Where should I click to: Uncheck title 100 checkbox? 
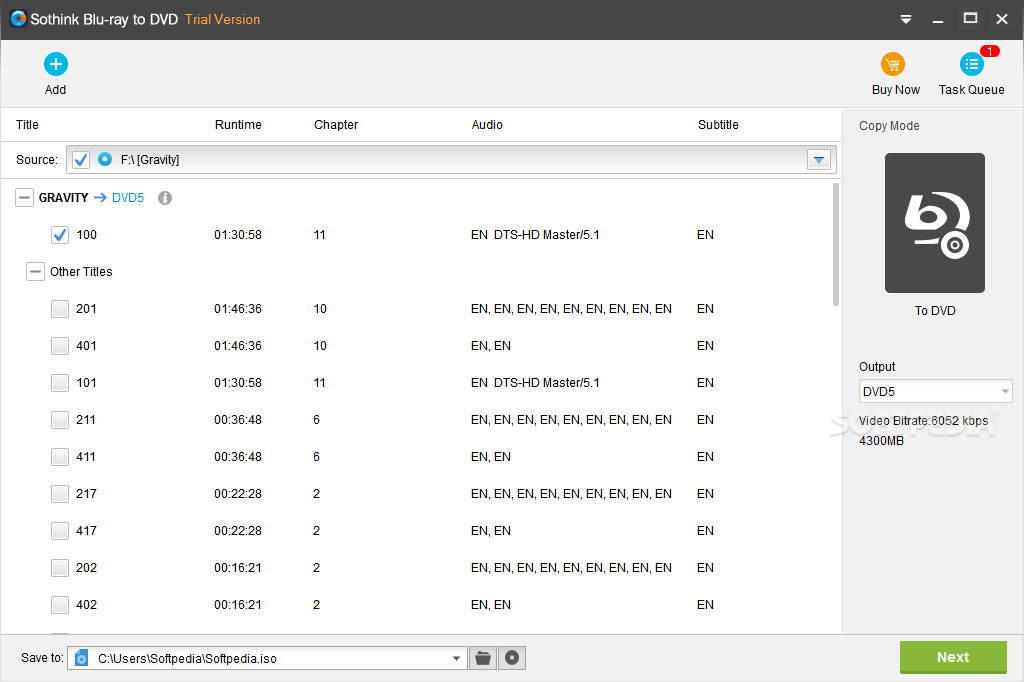click(60, 235)
